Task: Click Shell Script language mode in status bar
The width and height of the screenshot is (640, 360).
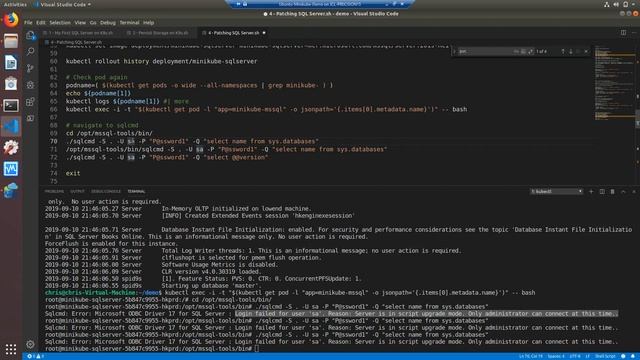Action: (605, 356)
